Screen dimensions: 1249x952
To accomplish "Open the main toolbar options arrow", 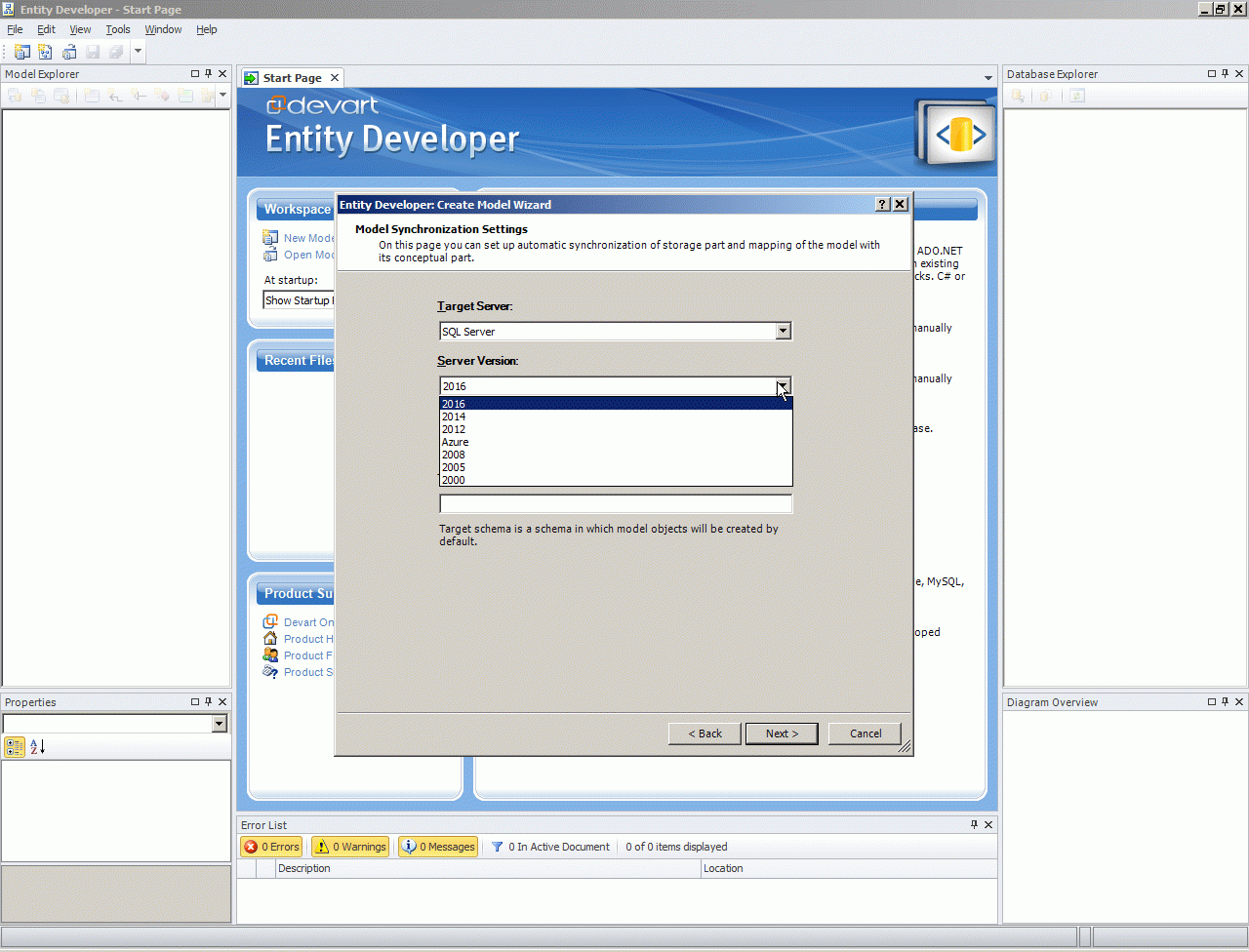I will [x=138, y=52].
